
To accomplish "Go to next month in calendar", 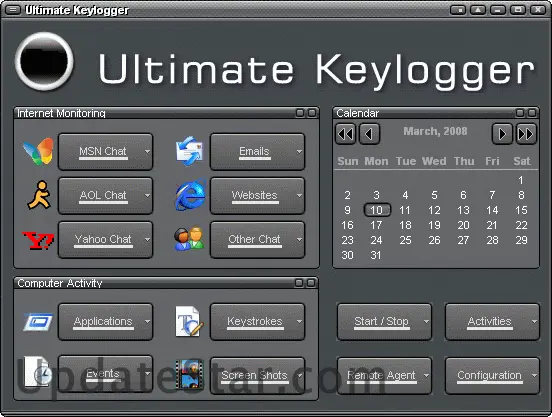I will [502, 134].
